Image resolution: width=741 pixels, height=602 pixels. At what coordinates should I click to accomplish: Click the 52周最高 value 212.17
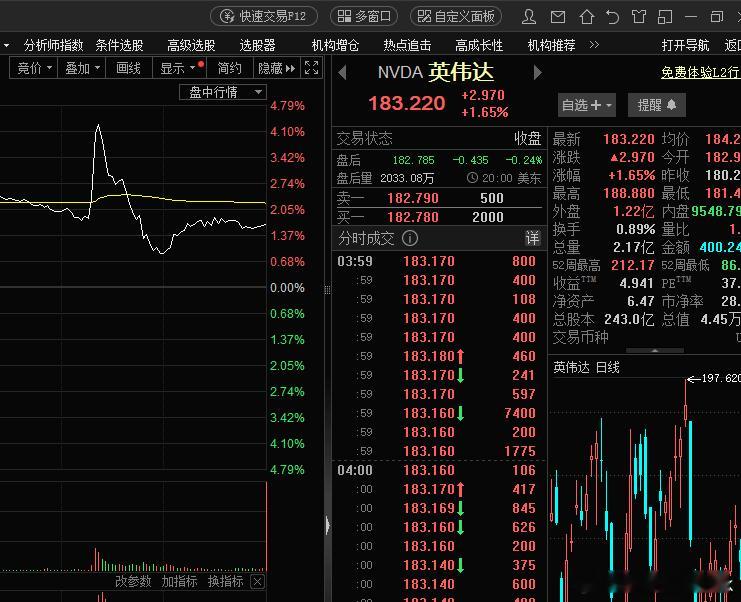[x=633, y=265]
